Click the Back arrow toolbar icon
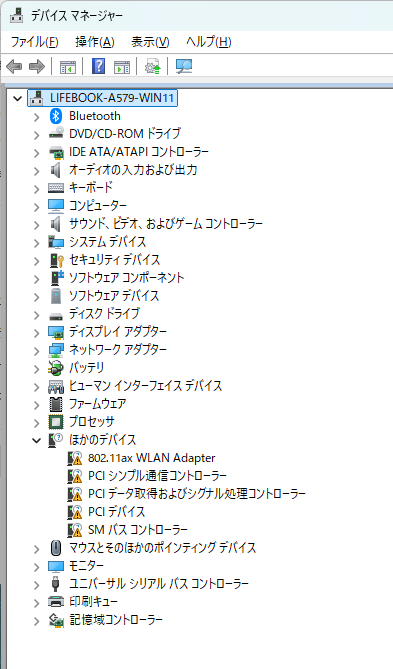 pos(14,67)
